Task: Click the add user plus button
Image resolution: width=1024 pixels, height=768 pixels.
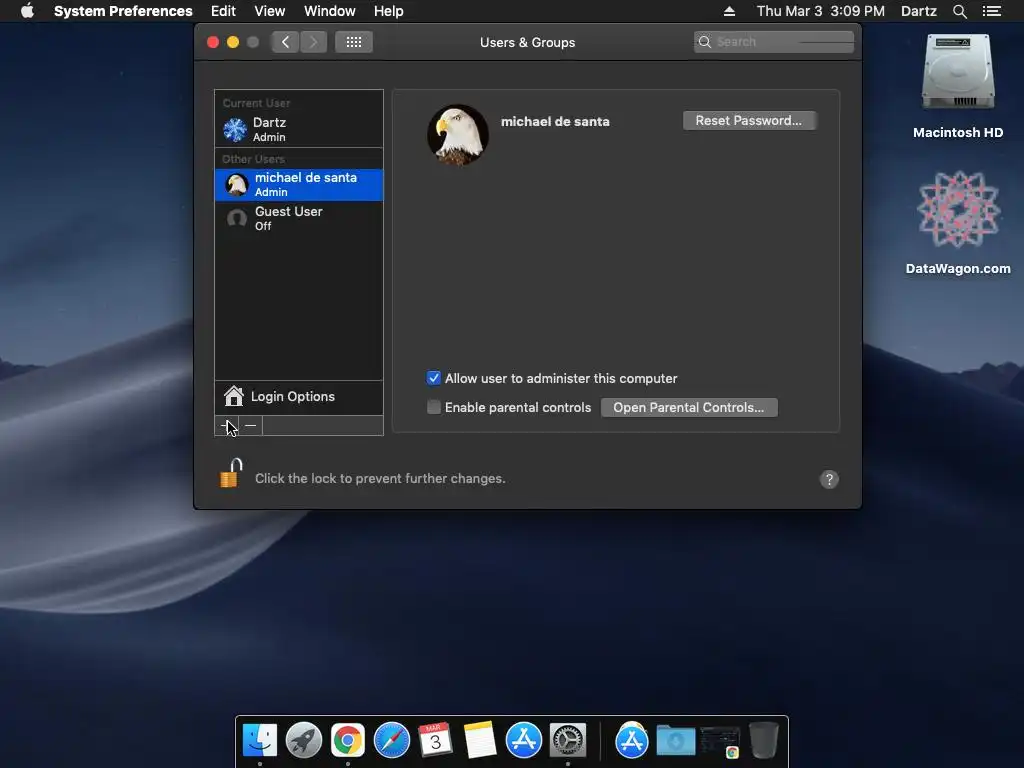Action: coord(227,426)
